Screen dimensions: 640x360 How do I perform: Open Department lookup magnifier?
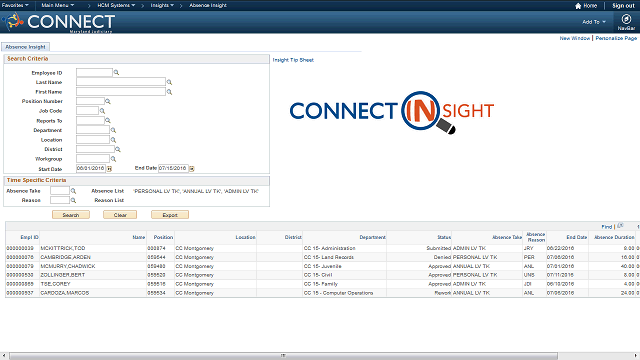pyautogui.click(x=113, y=130)
